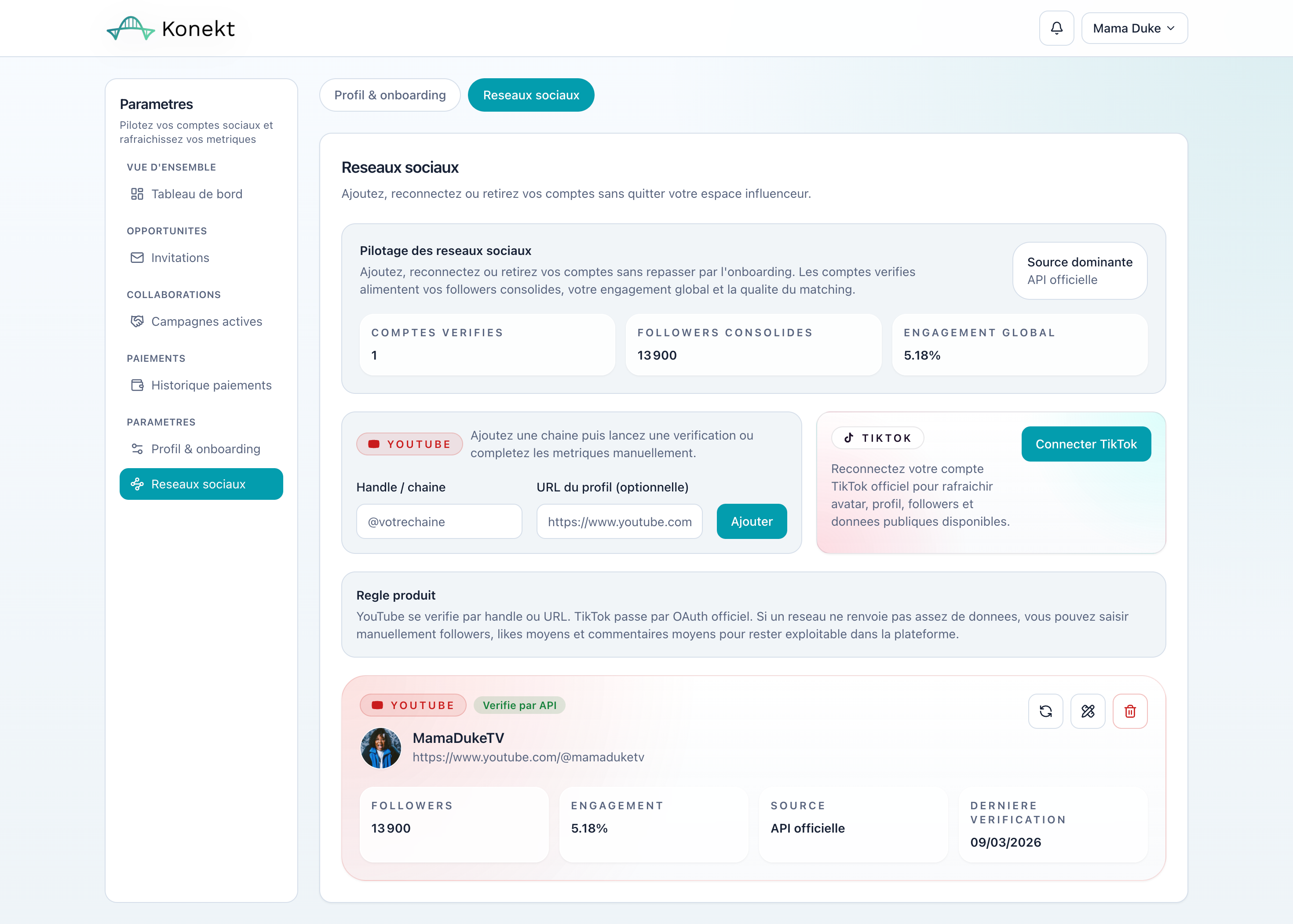Screen dimensions: 1293x924
Task: Enable the Campagnes actives sidebar entry
Action: pos(206,321)
